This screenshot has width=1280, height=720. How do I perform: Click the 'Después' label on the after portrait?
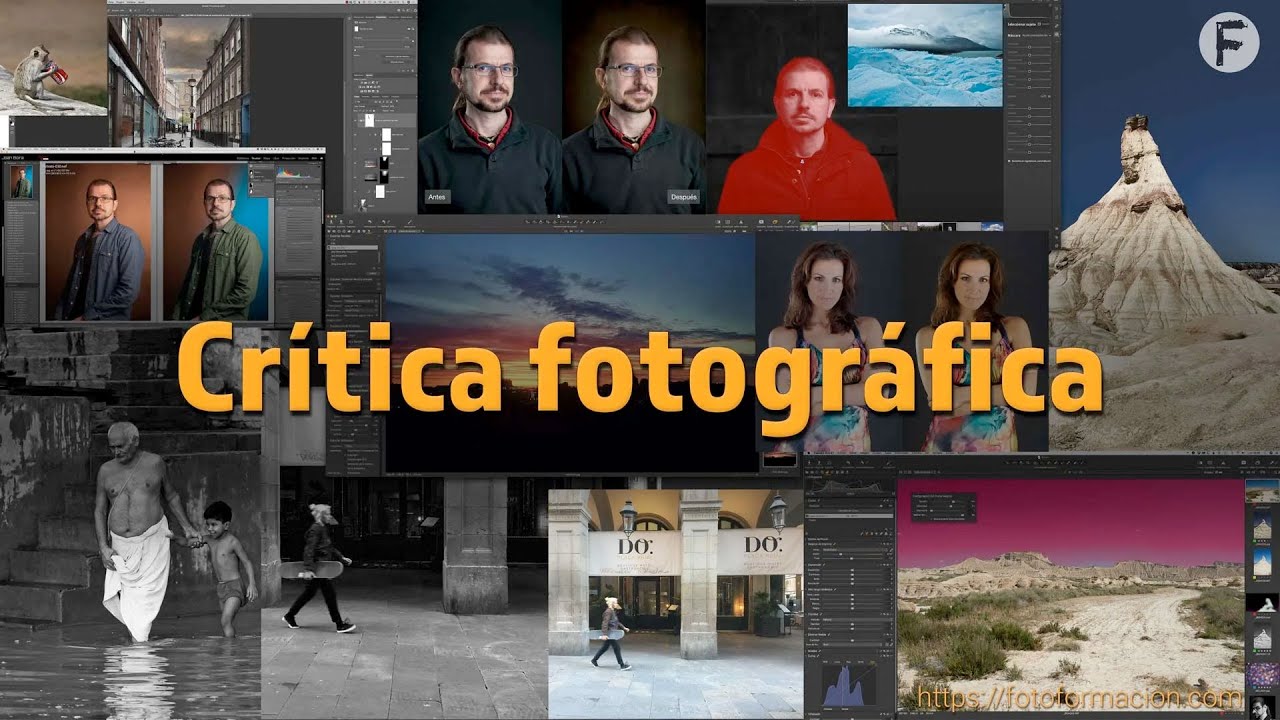[x=684, y=197]
